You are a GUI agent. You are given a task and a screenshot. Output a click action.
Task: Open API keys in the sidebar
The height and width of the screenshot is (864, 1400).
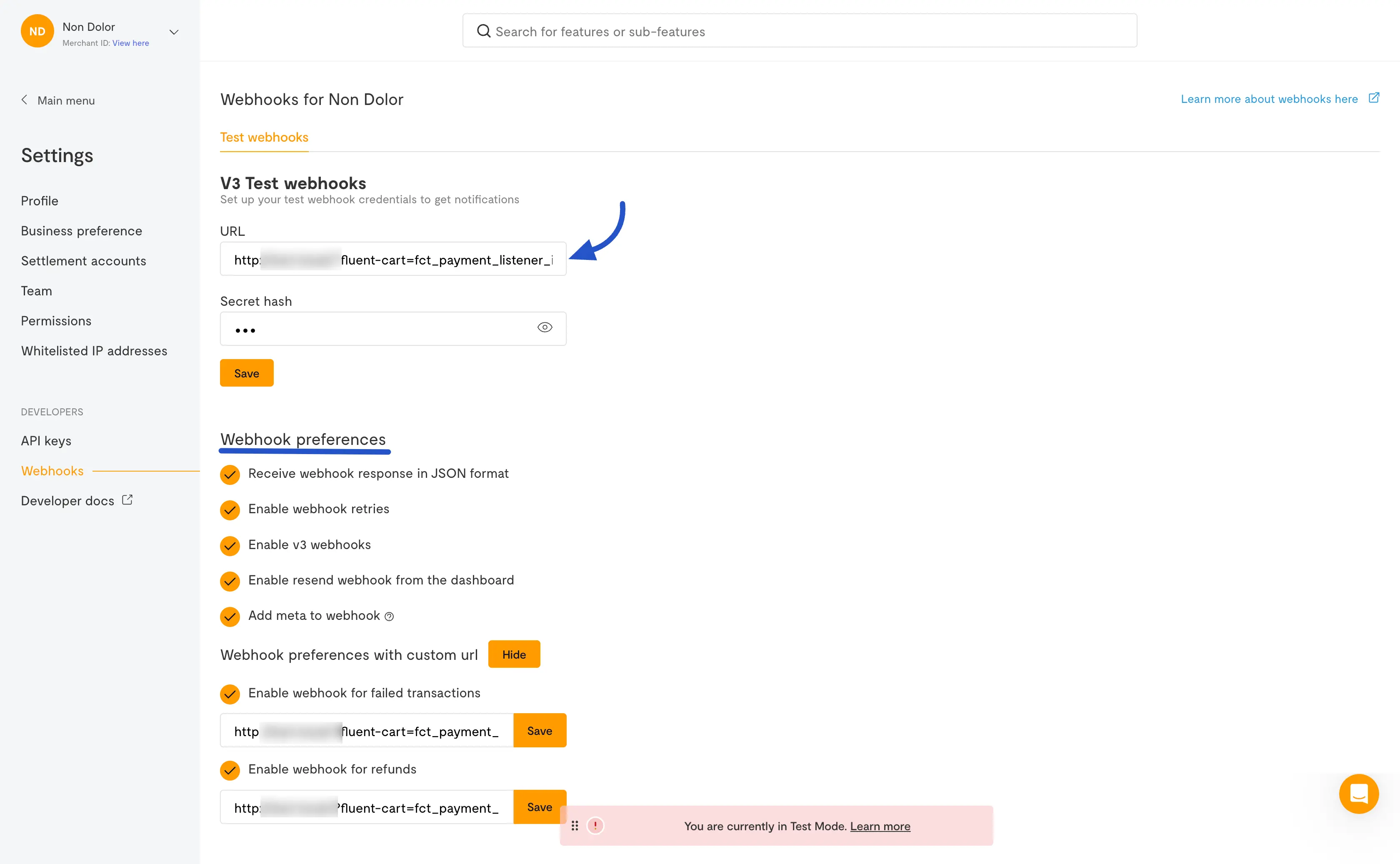(46, 441)
